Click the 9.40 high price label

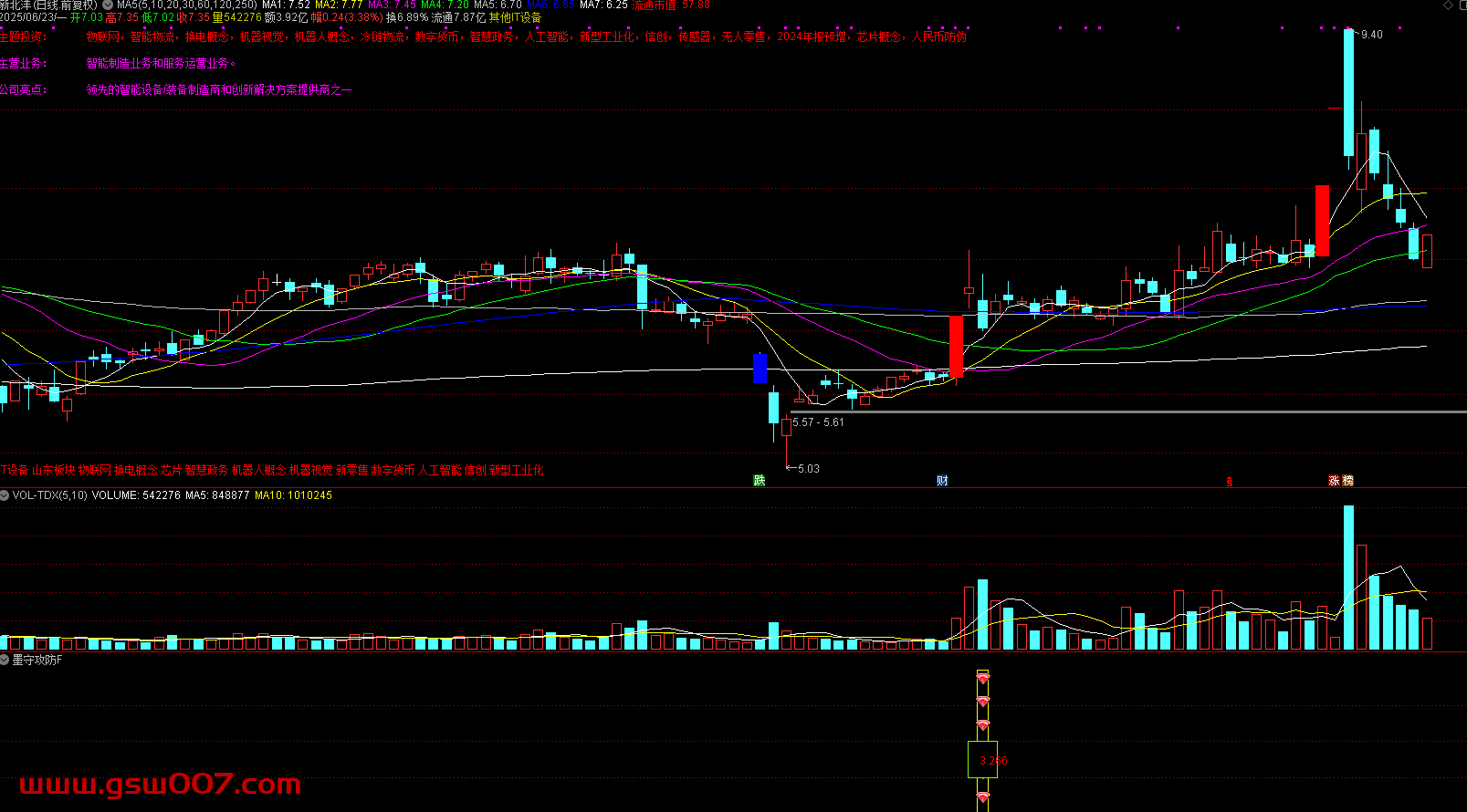1371,35
